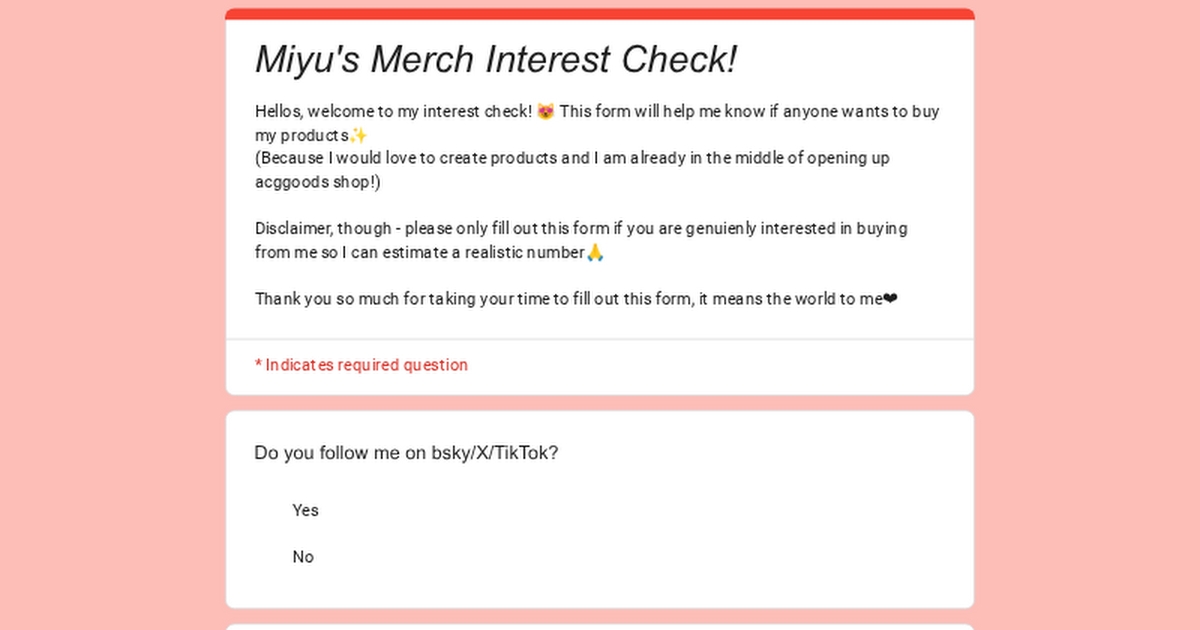Click the "my products" text
Viewport: 1200px width, 630px height.
tap(301, 135)
